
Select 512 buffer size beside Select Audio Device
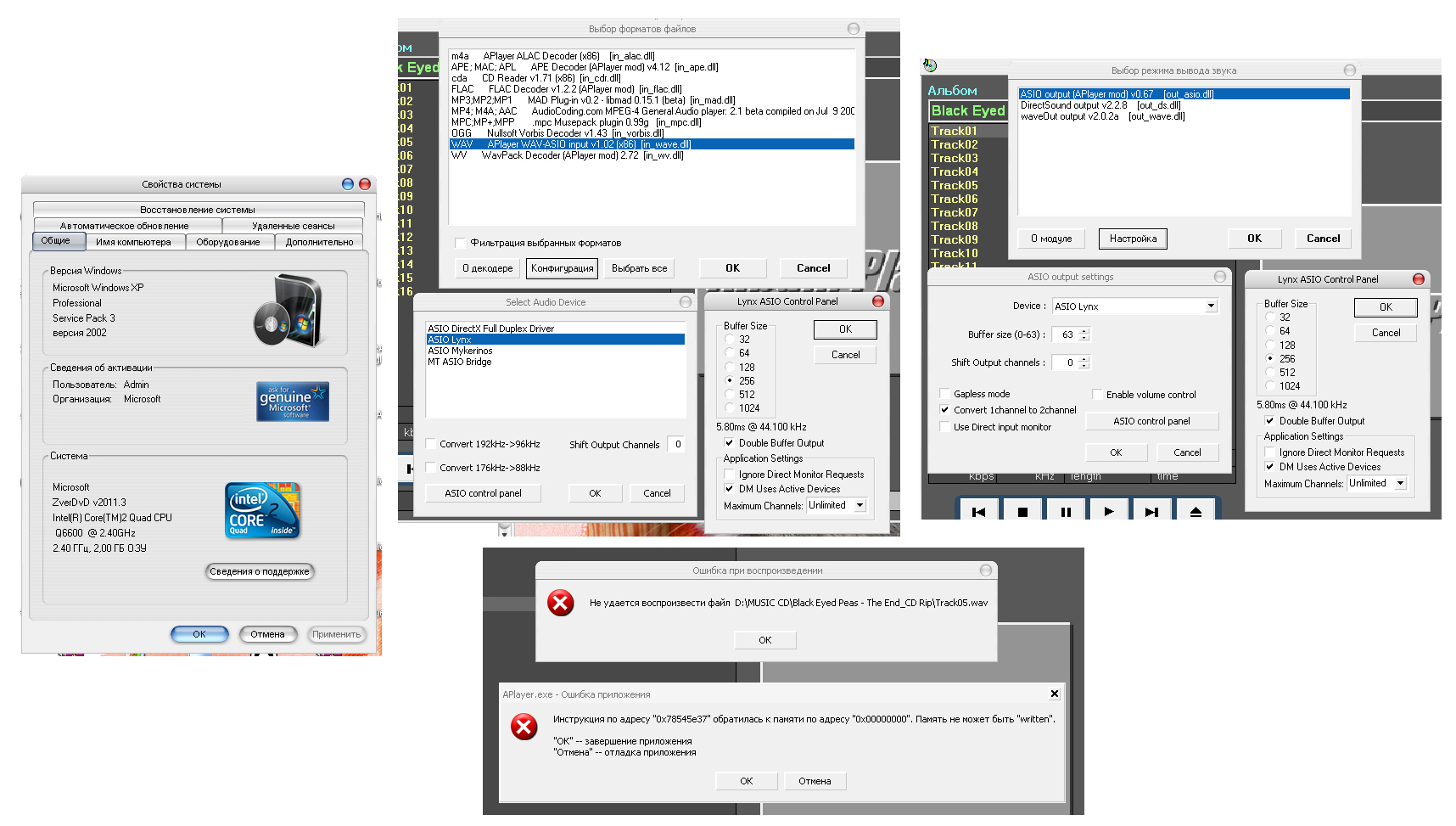coord(730,395)
